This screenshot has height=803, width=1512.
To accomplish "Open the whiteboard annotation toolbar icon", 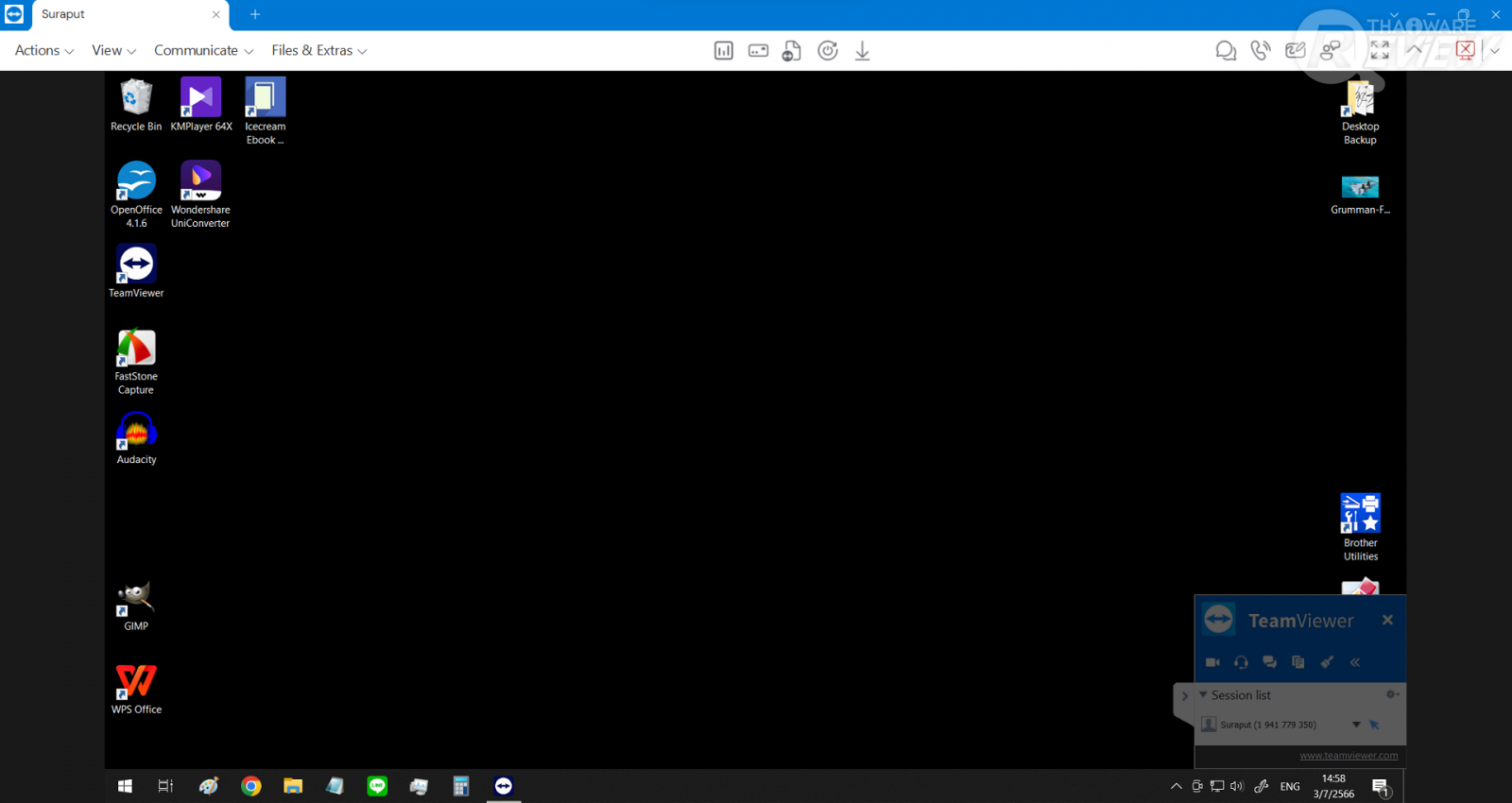I will pyautogui.click(x=1296, y=51).
